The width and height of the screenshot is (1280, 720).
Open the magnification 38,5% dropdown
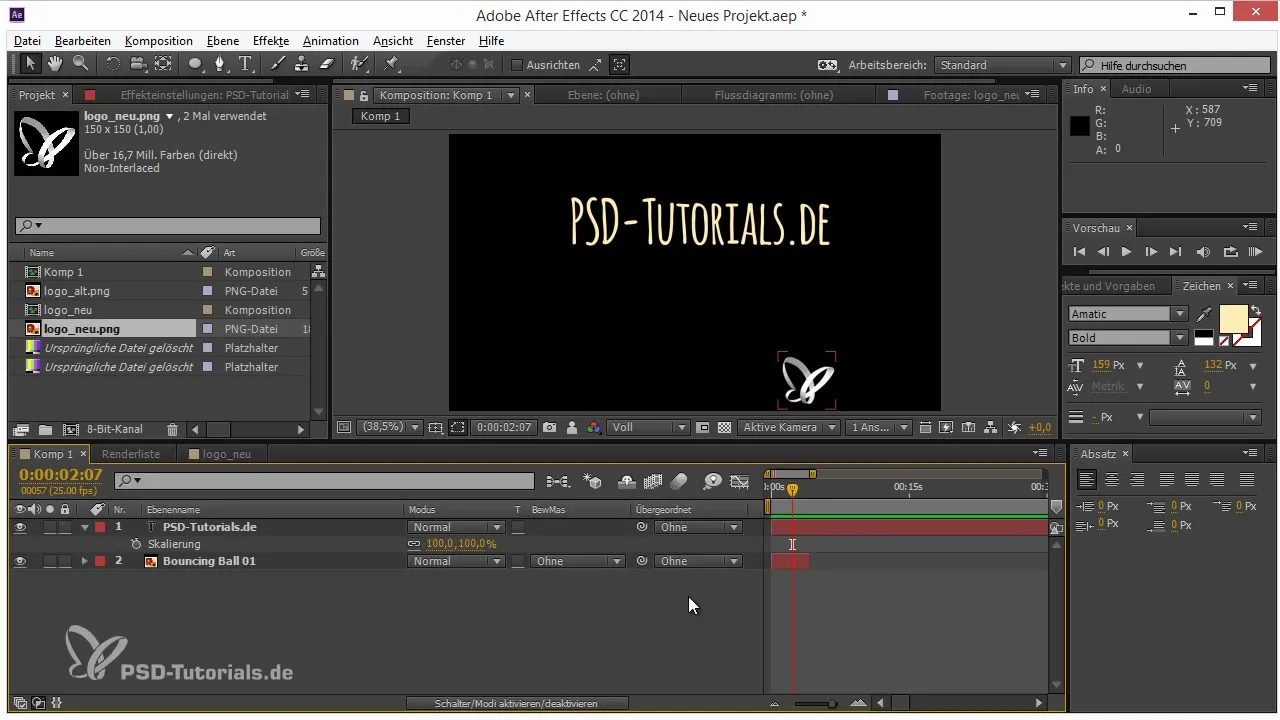tap(391, 427)
